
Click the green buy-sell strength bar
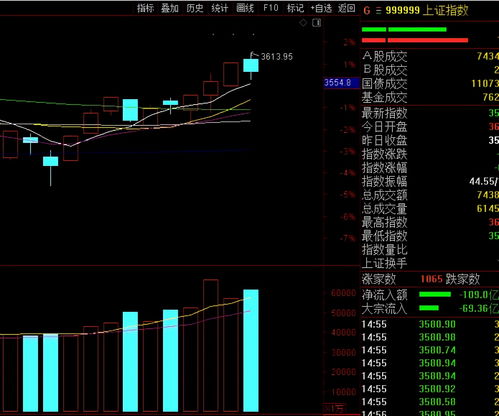point(404,30)
